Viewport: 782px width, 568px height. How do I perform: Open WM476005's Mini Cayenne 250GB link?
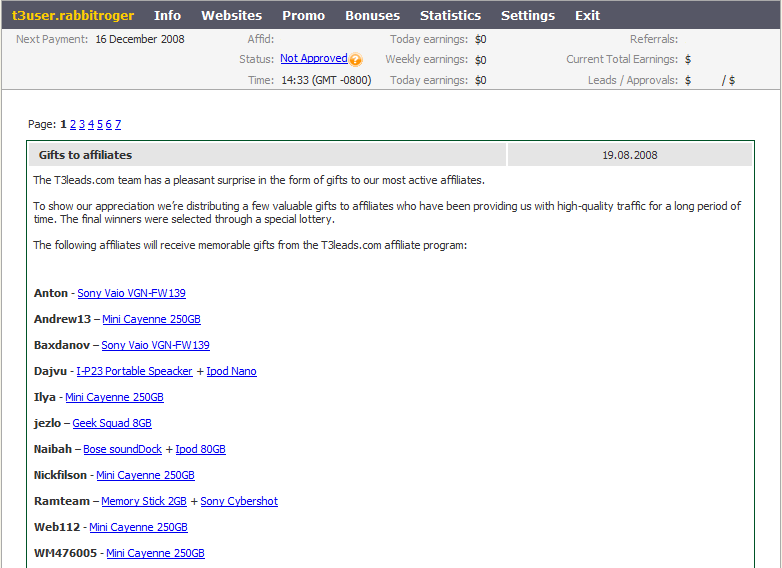click(x=155, y=553)
